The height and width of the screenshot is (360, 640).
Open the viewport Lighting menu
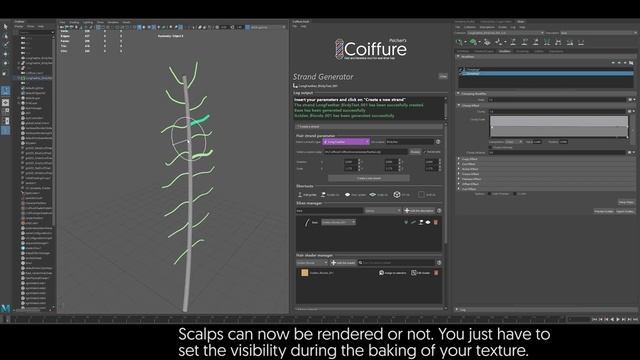(x=88, y=22)
